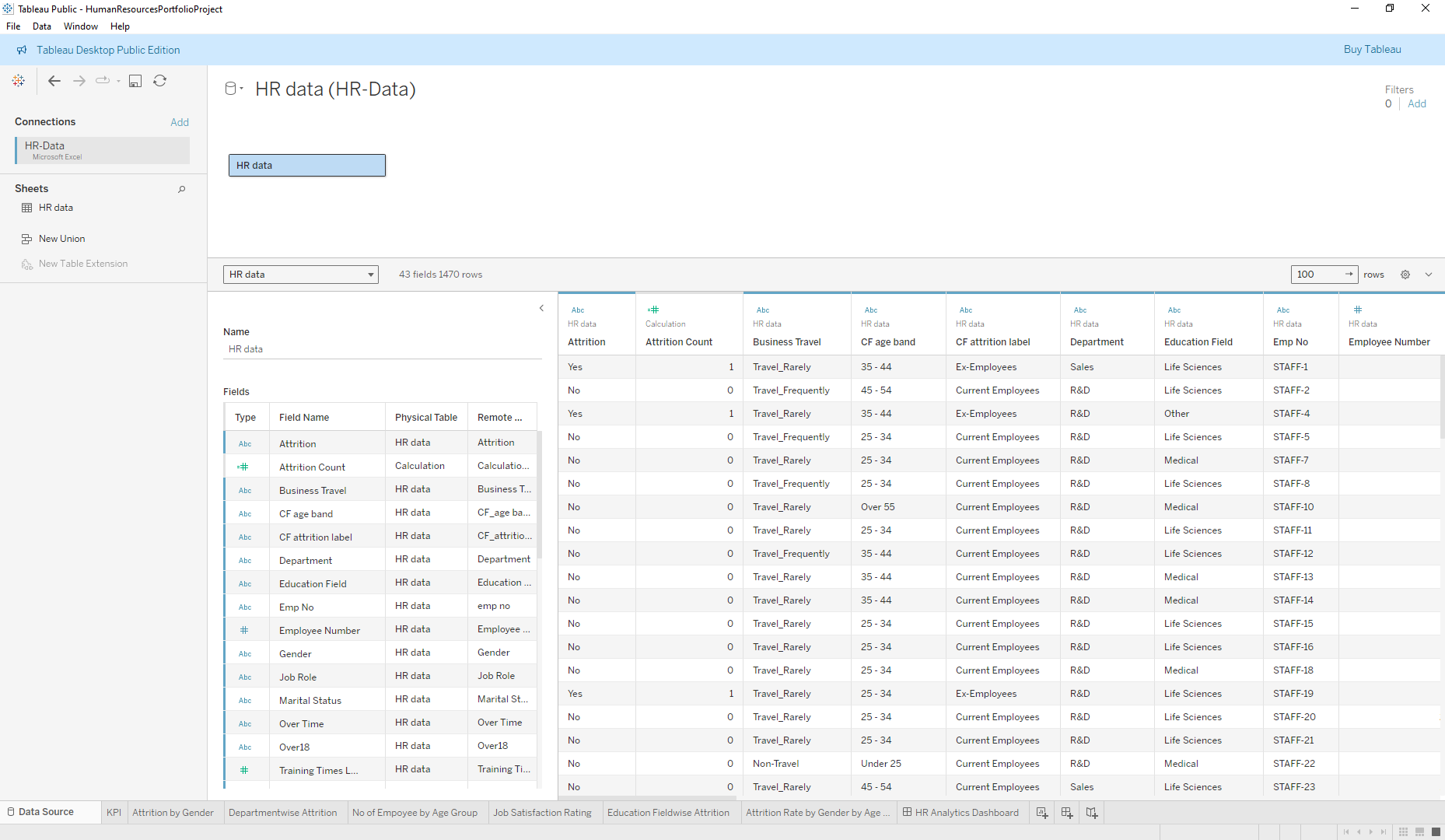Open the Data menu

tap(42, 26)
